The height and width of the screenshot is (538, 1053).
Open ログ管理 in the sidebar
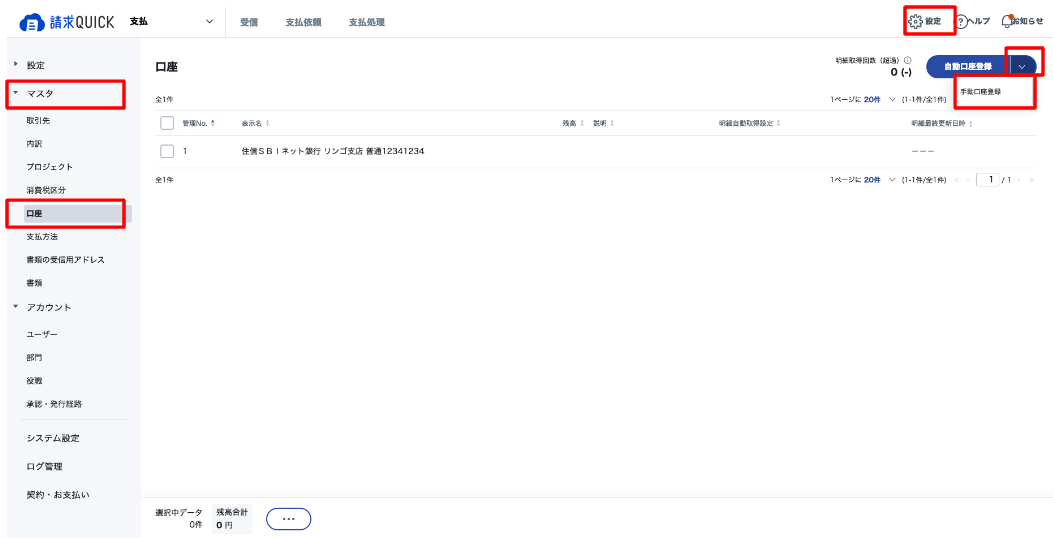pyautogui.click(x=44, y=466)
